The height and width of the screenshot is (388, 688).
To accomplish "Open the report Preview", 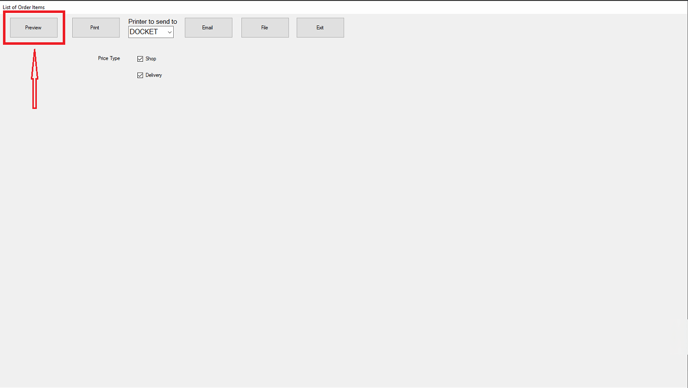I will 34,28.
